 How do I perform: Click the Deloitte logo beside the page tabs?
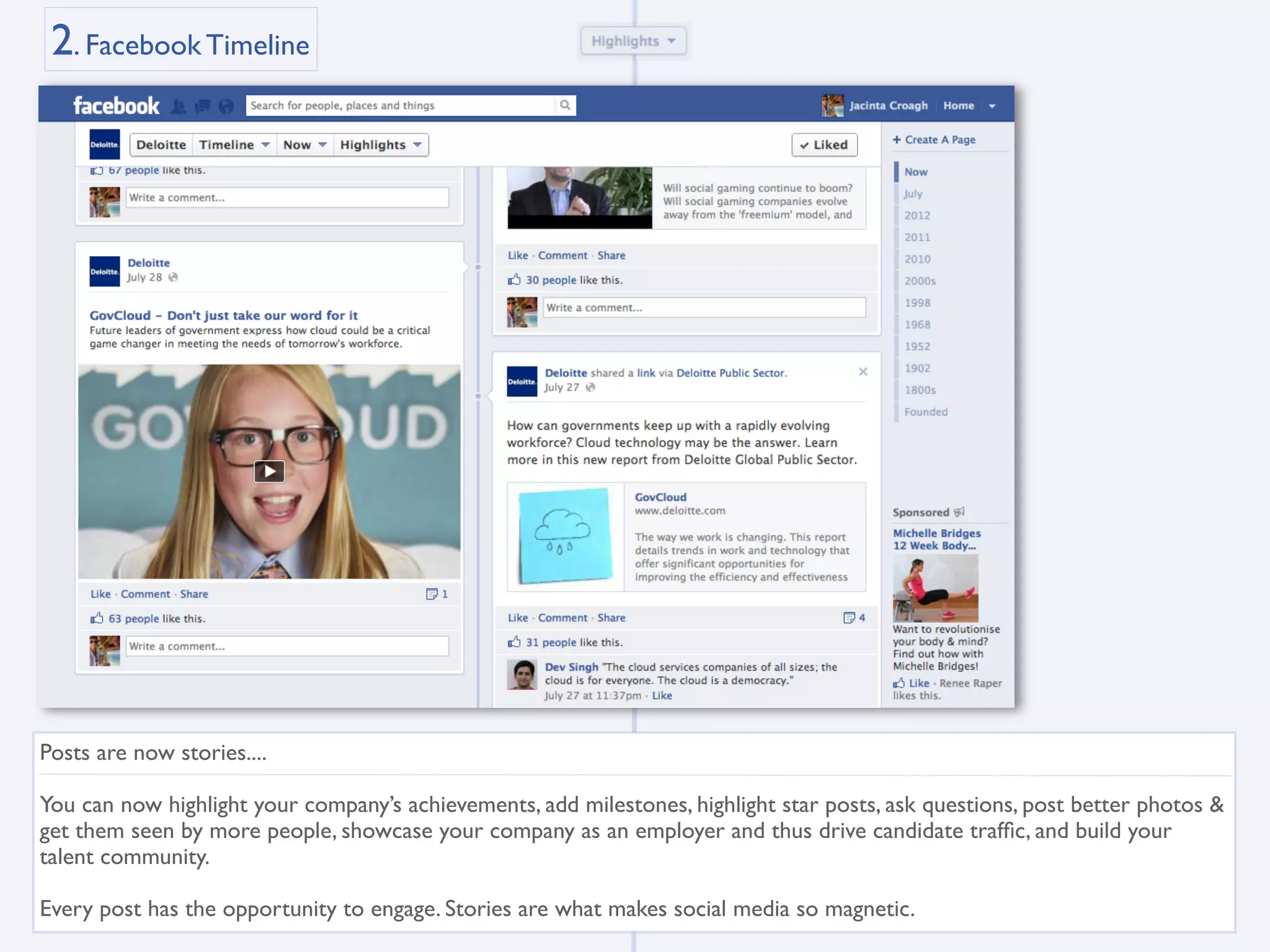point(104,144)
